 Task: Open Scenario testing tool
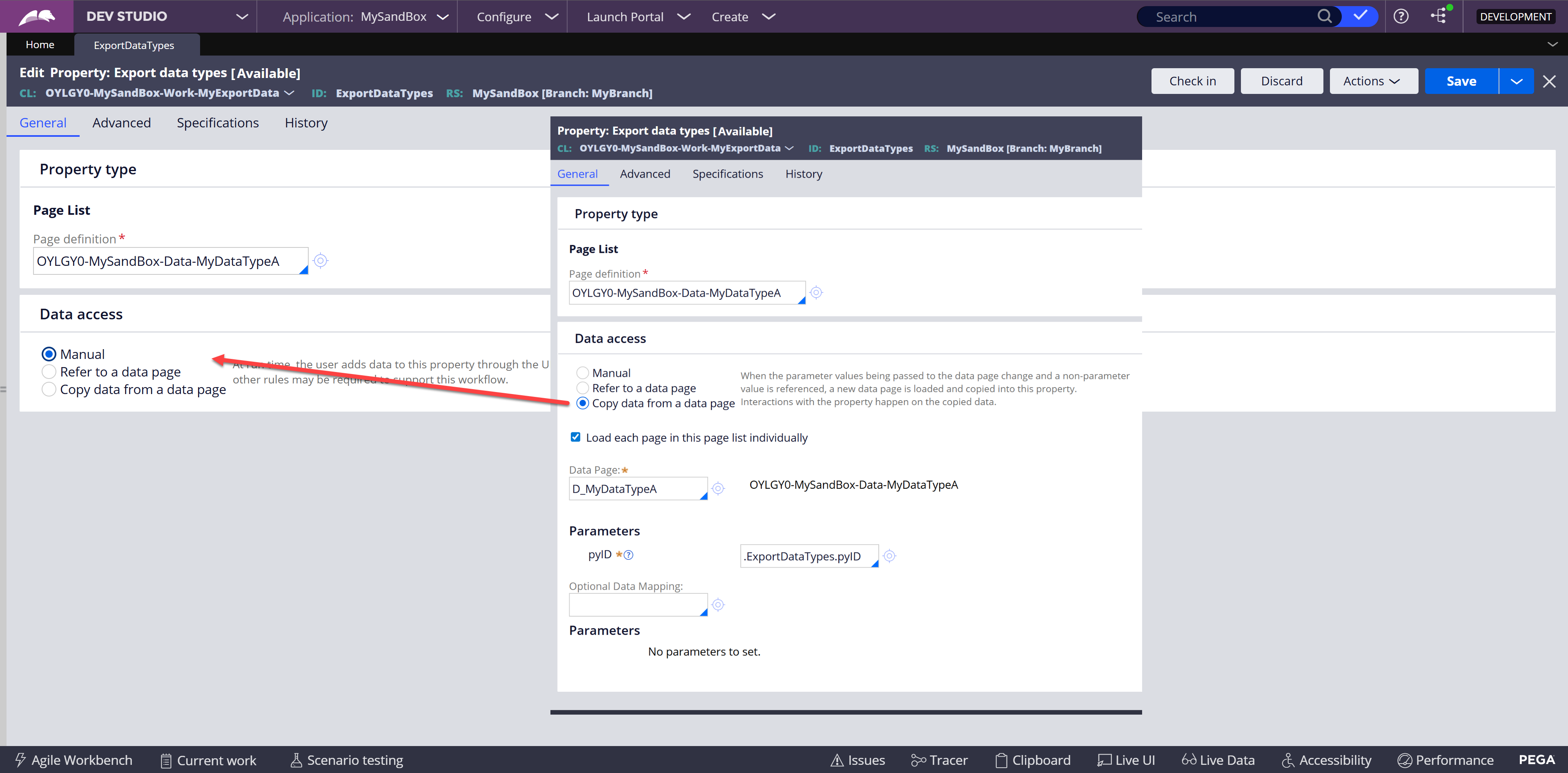click(x=346, y=760)
